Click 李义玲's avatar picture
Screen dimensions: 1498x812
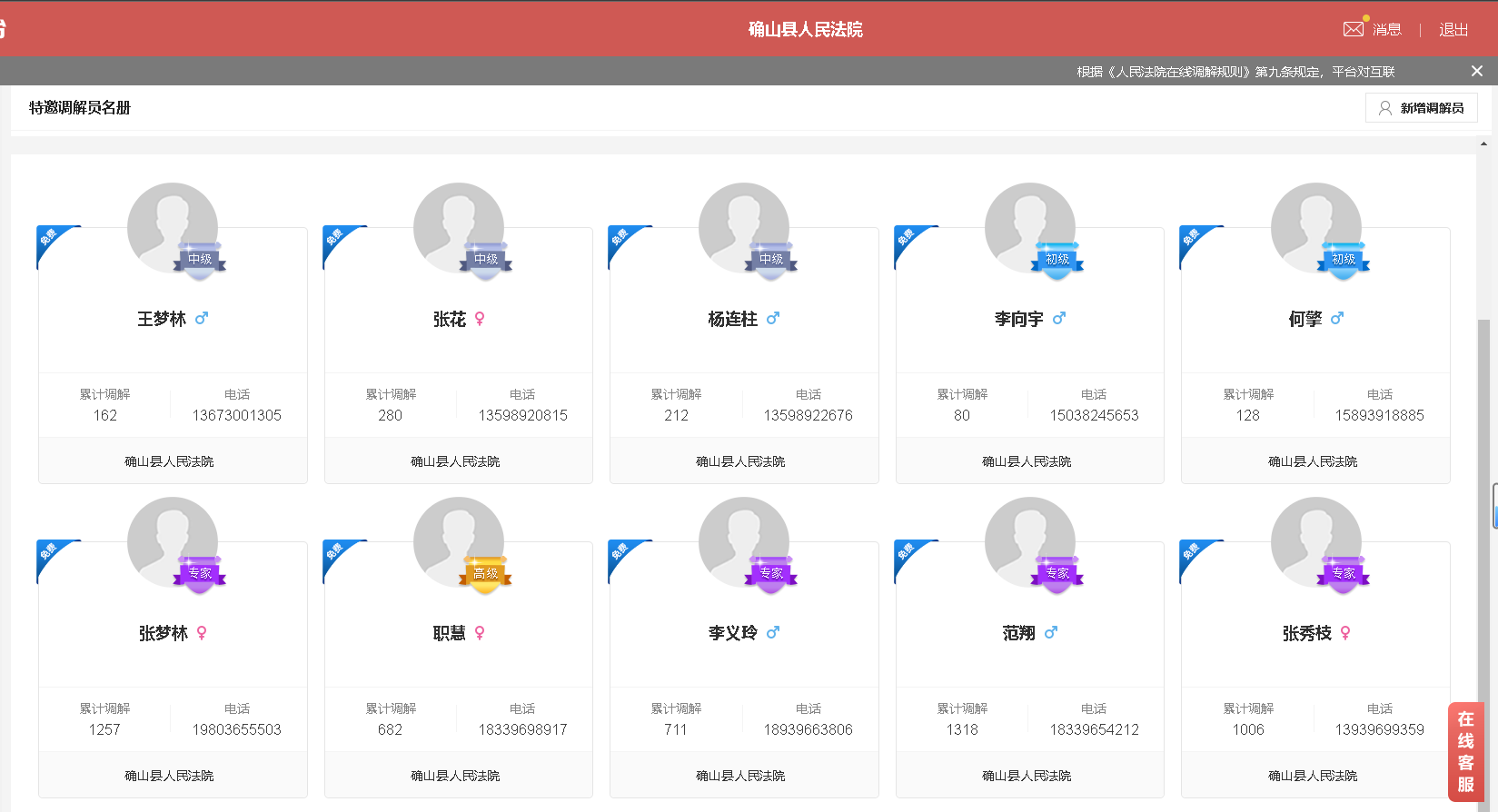(744, 542)
